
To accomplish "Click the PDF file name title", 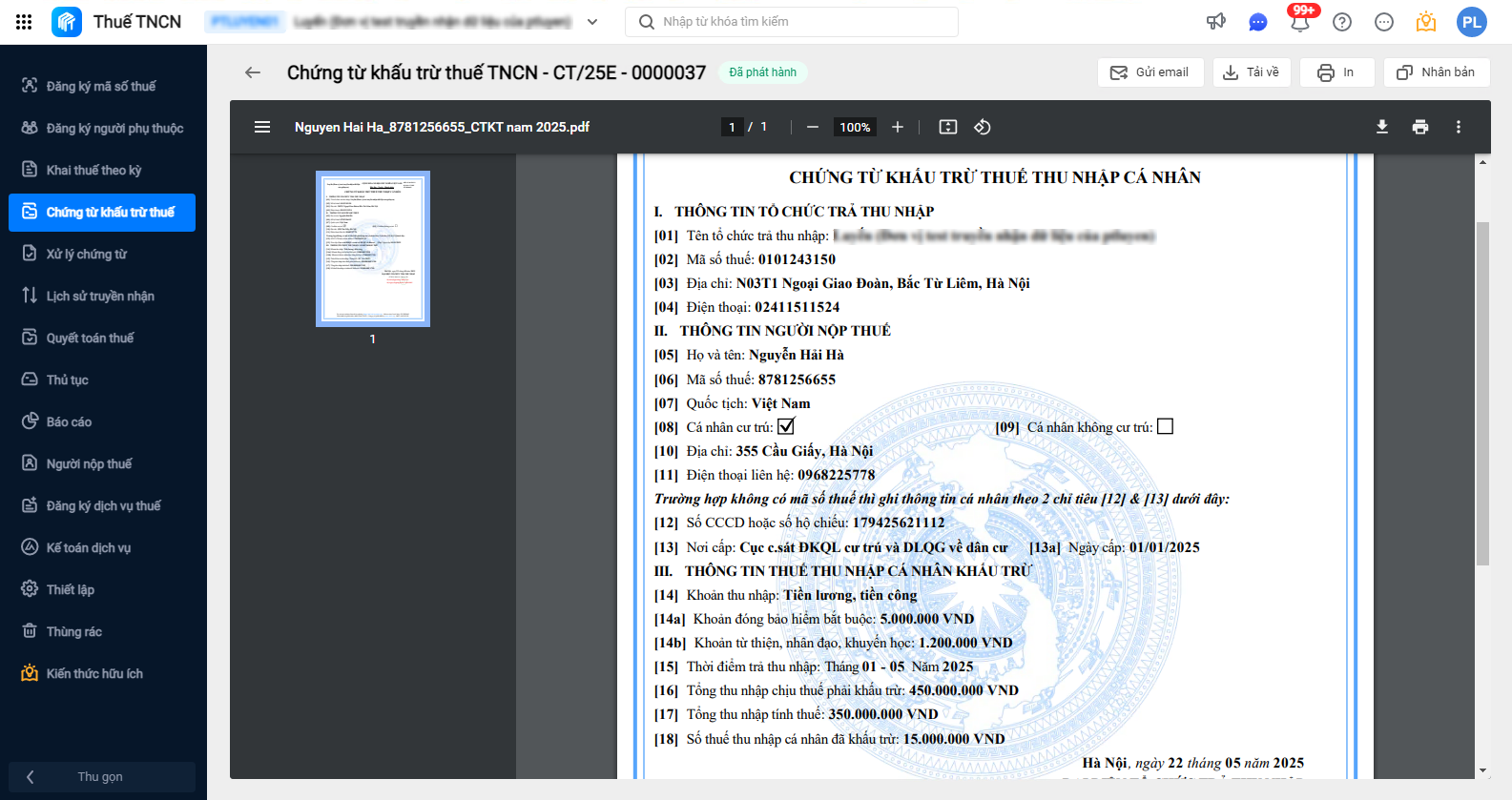I will [x=442, y=127].
